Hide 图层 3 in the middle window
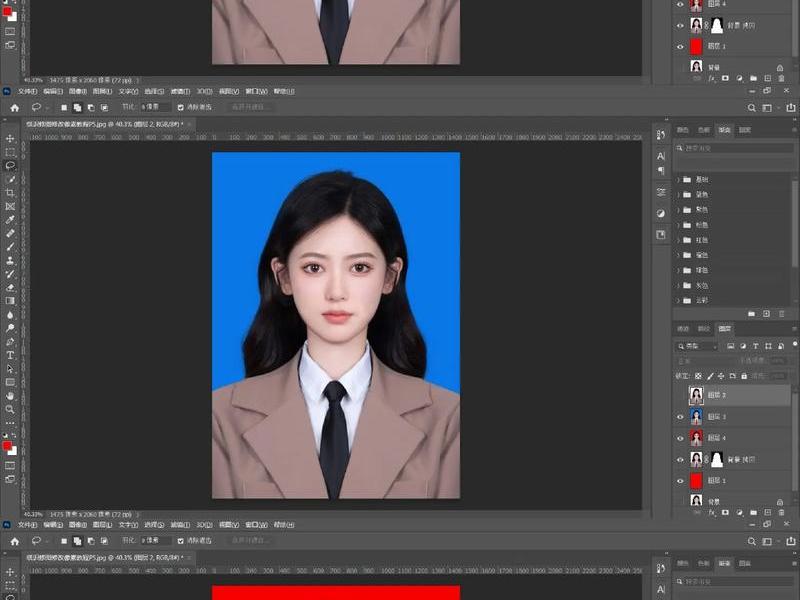Image resolution: width=800 pixels, height=600 pixels. click(680, 417)
